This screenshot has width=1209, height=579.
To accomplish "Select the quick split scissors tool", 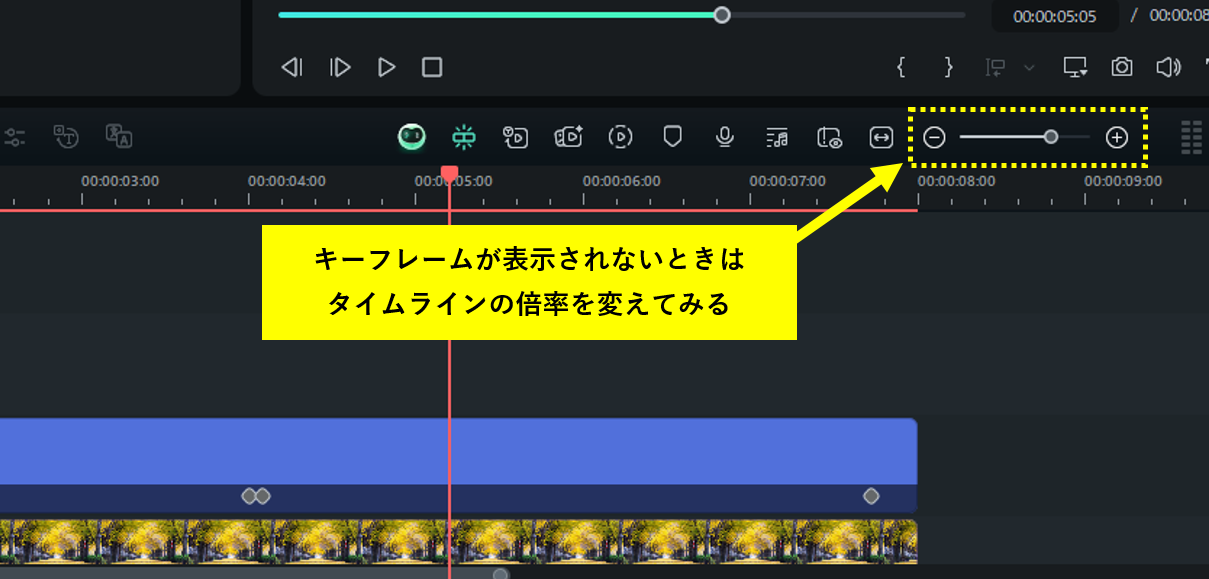I will 463,137.
